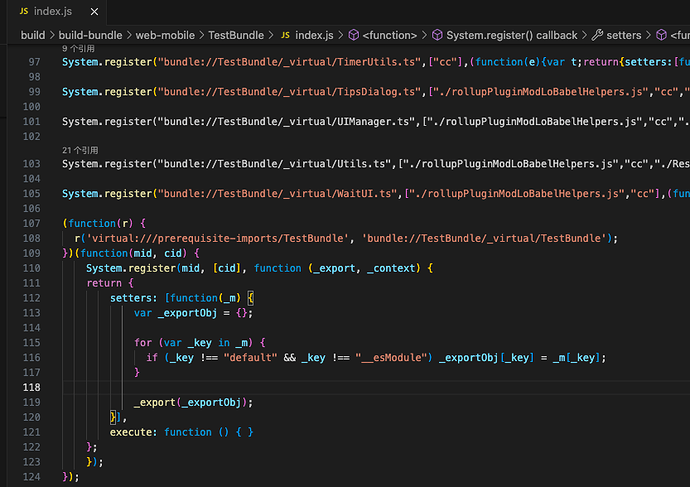Click the 'execute: function' line of code
This screenshot has height=487, width=690.
coord(180,432)
